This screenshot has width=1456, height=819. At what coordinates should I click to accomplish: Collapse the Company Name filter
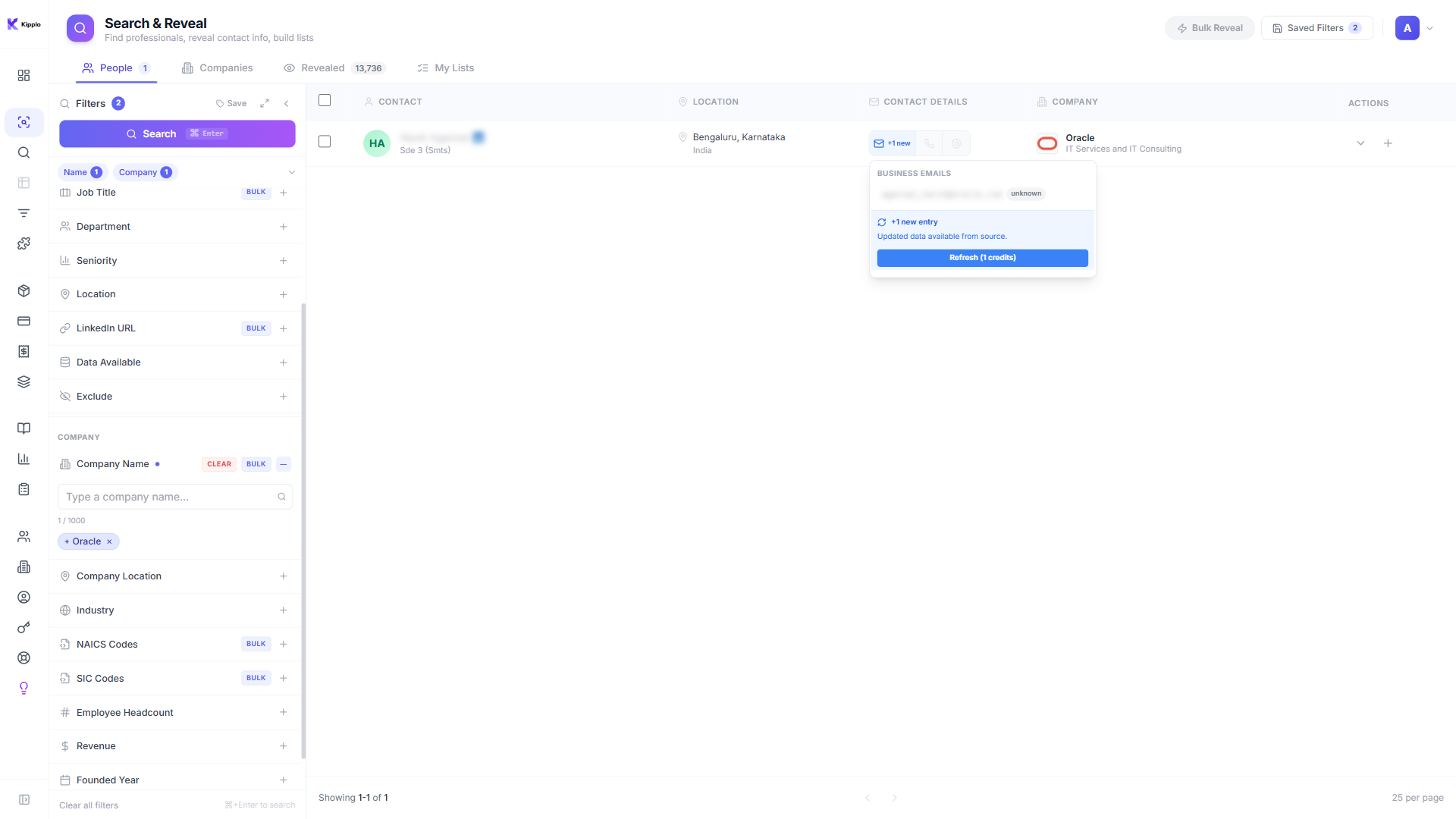click(x=284, y=464)
